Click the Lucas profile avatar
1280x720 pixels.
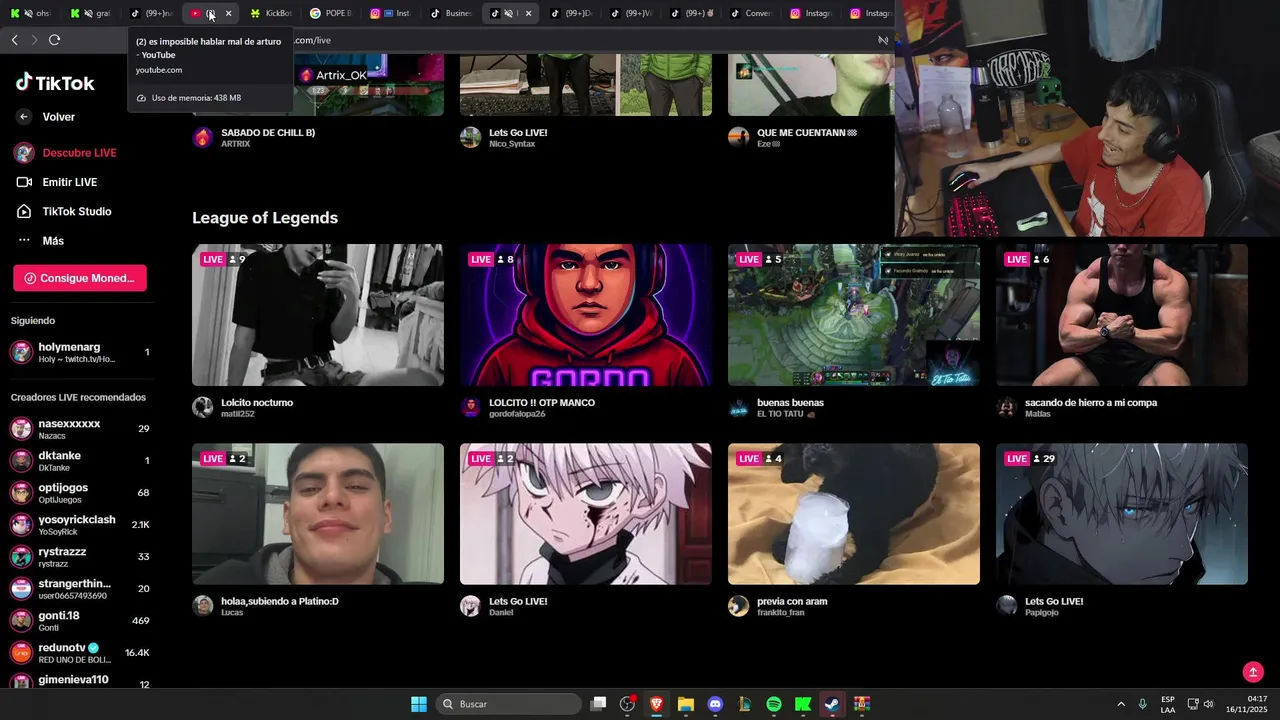coord(203,606)
